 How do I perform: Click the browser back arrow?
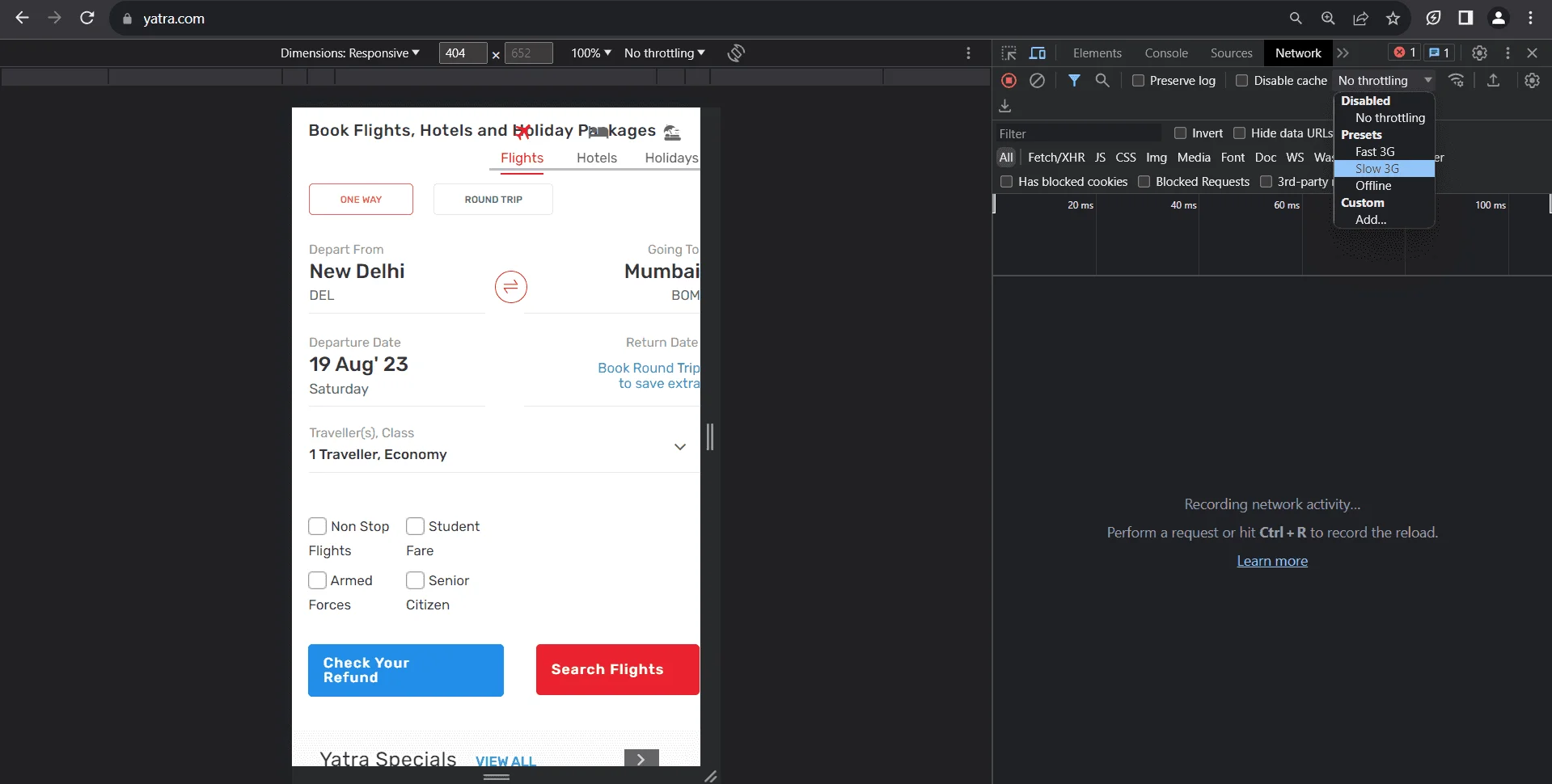click(x=22, y=18)
